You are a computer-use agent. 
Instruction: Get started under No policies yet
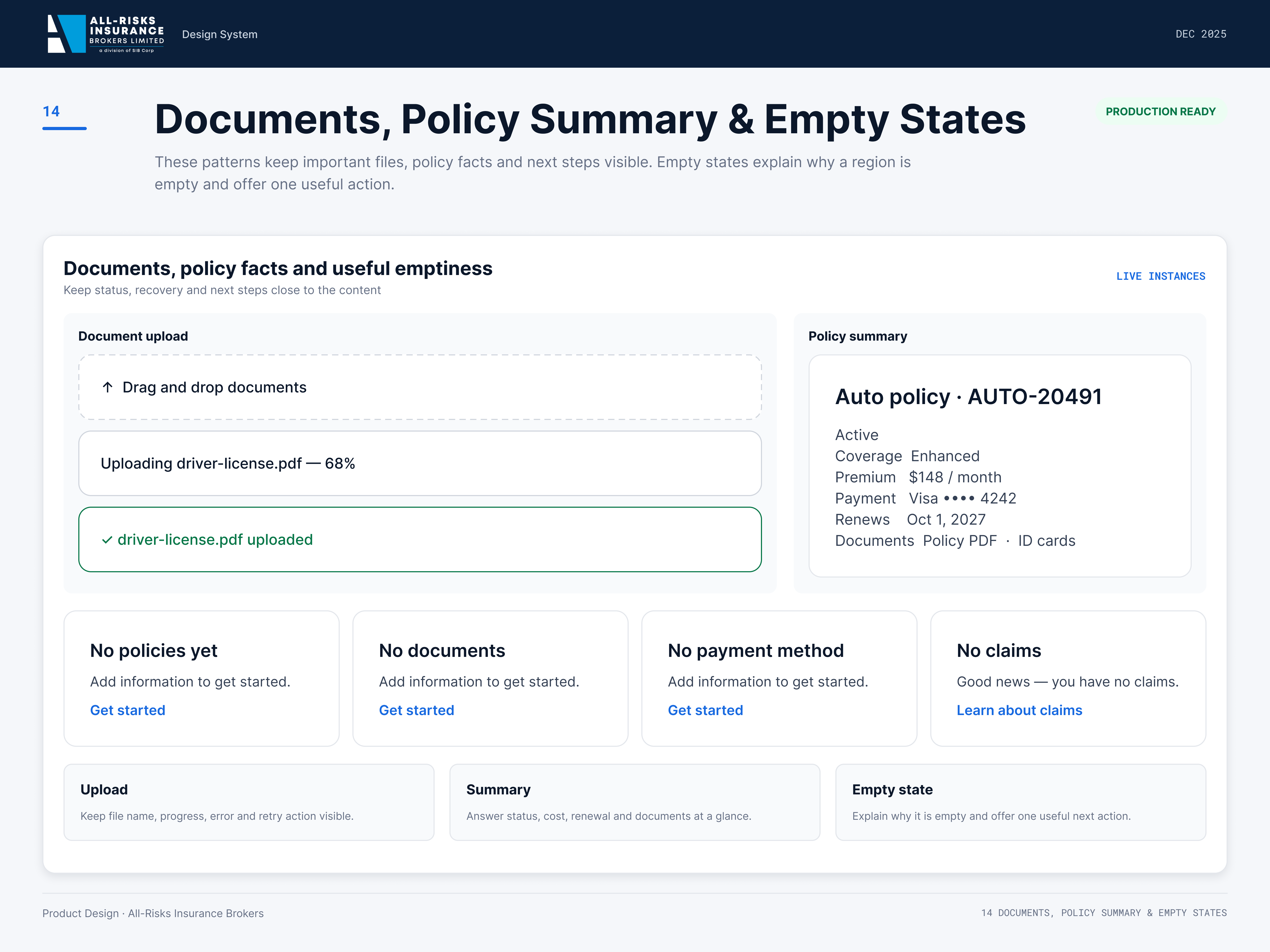pos(128,710)
